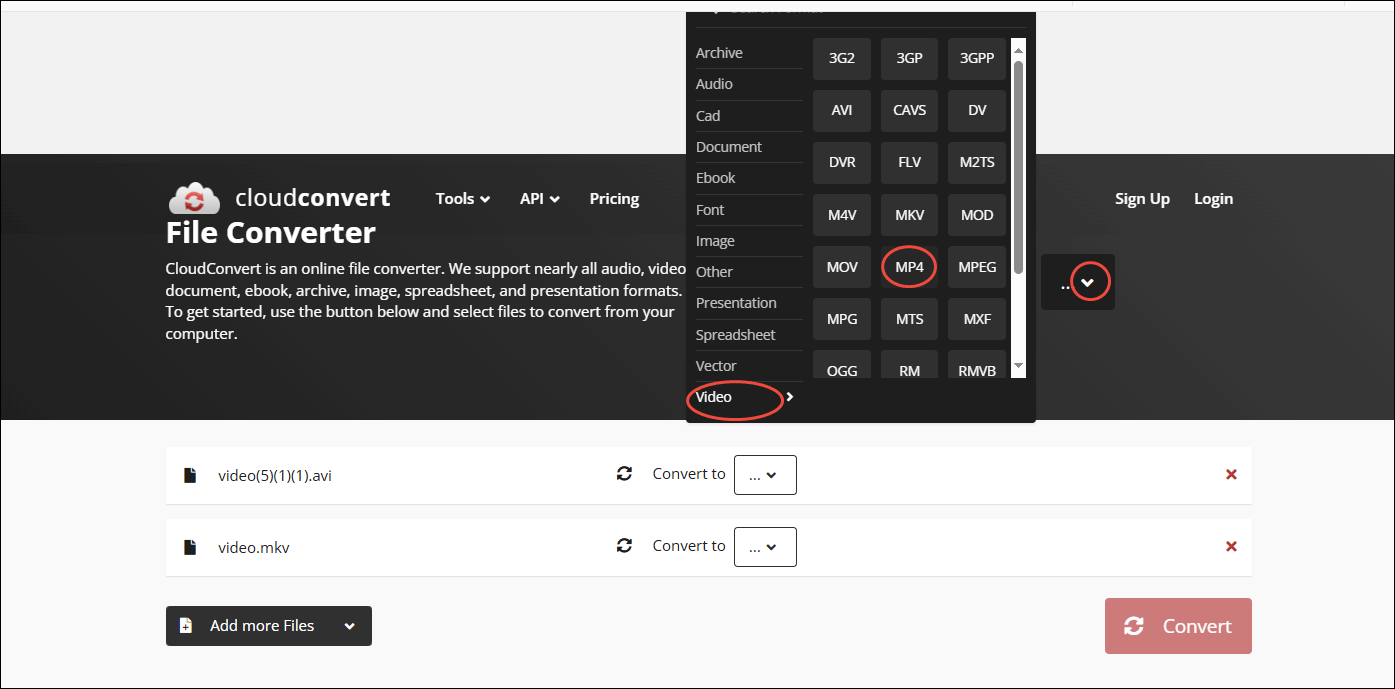Viewport: 1395px width, 689px height.
Task: Choose the 3GPP format
Action: click(977, 58)
